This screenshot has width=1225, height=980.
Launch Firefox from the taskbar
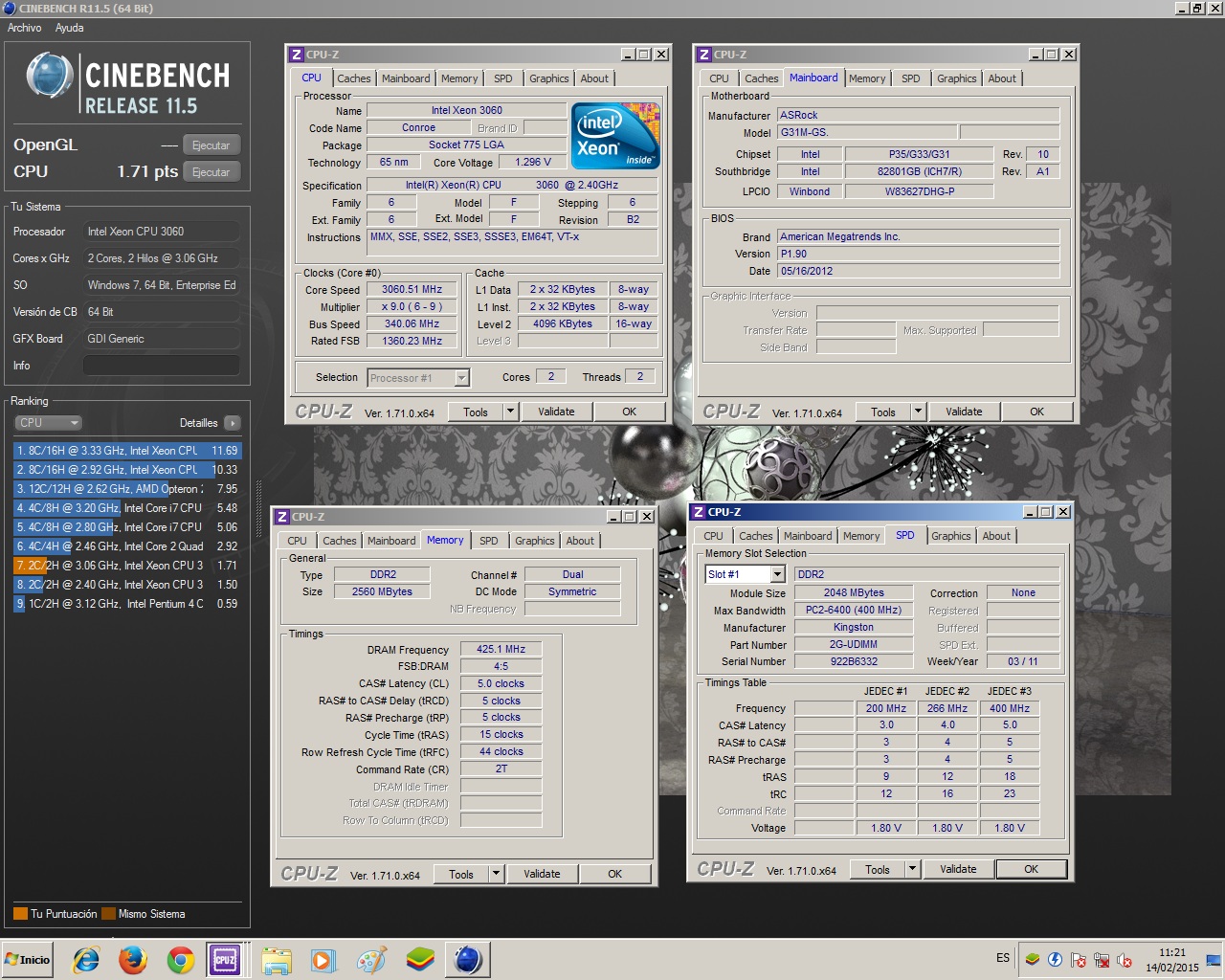(133, 960)
